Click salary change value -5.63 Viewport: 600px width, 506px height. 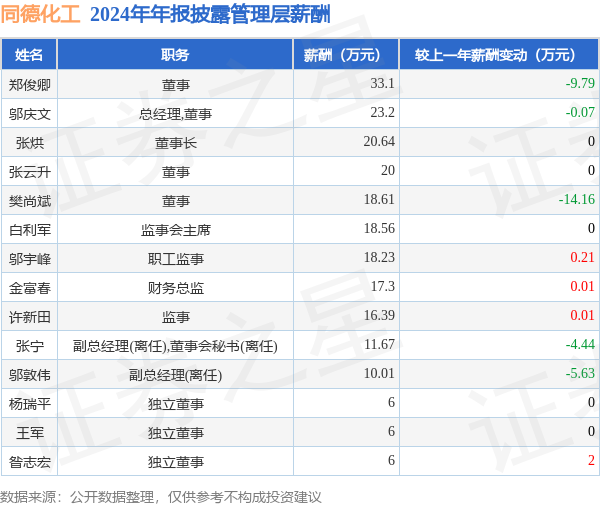[x=580, y=373]
